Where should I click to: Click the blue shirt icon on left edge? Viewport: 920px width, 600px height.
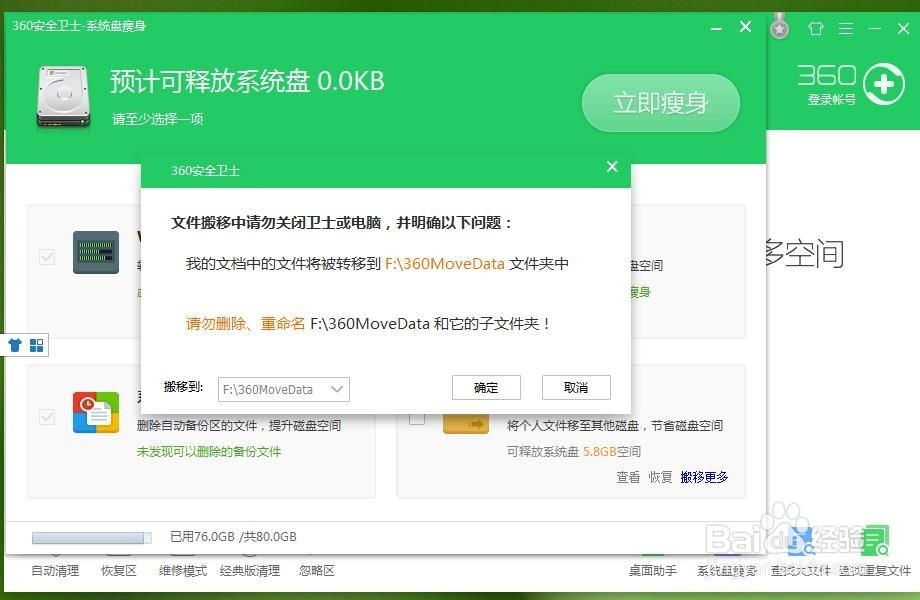15,345
